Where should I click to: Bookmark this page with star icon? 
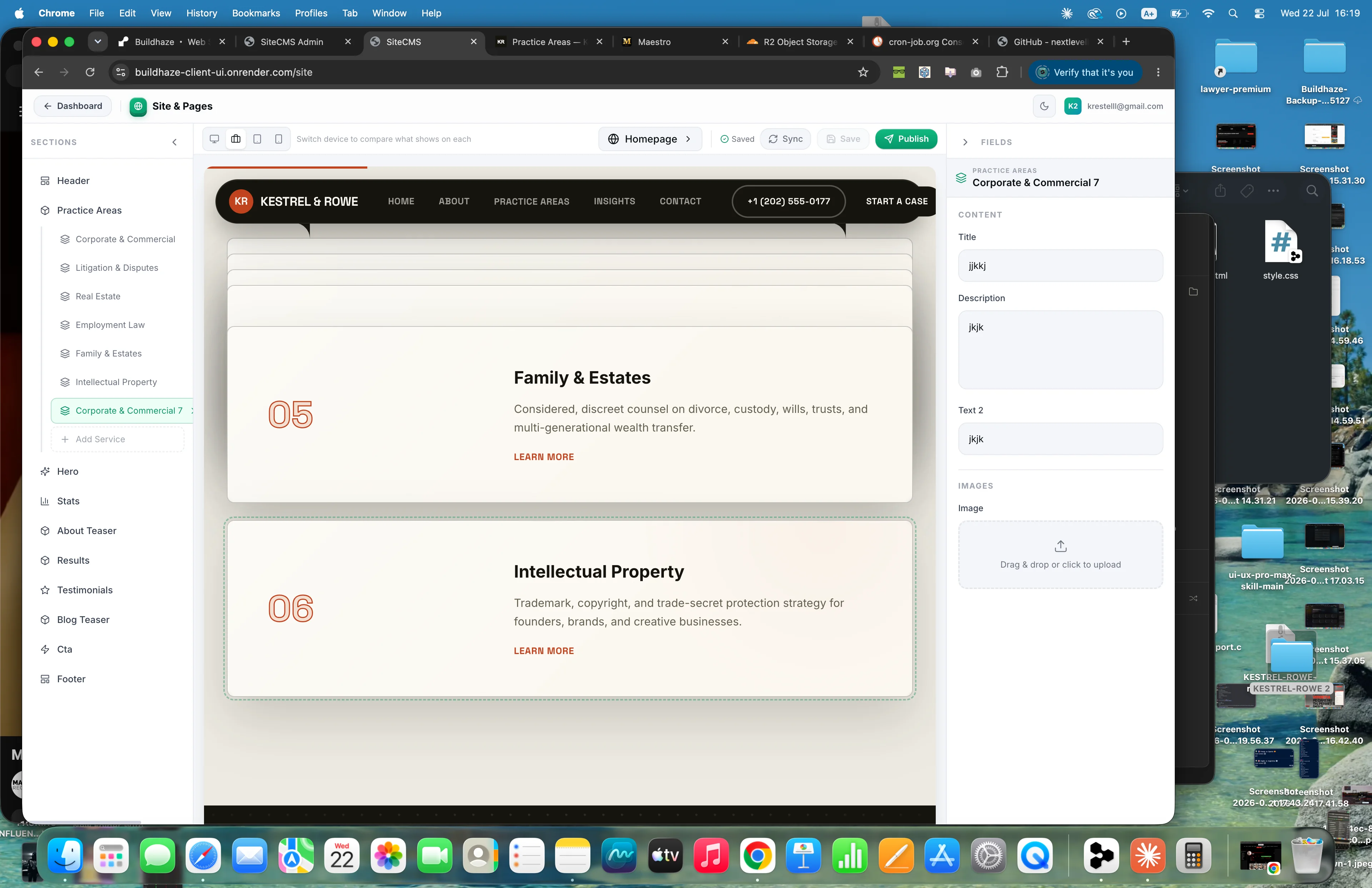click(863, 72)
